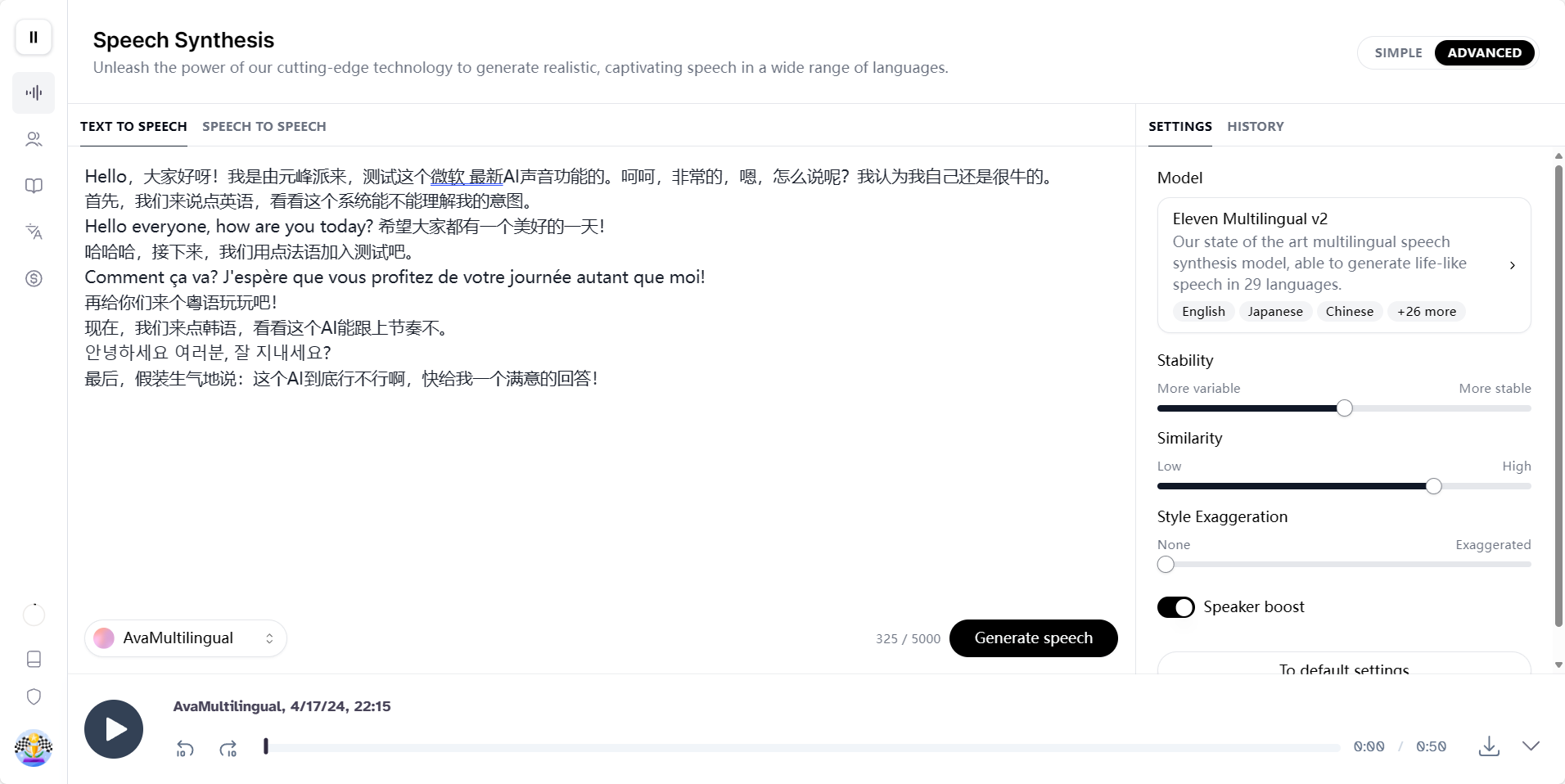This screenshot has width=1565, height=784.
Task: Open the translate/dubbing sidebar icon
Action: point(34,232)
